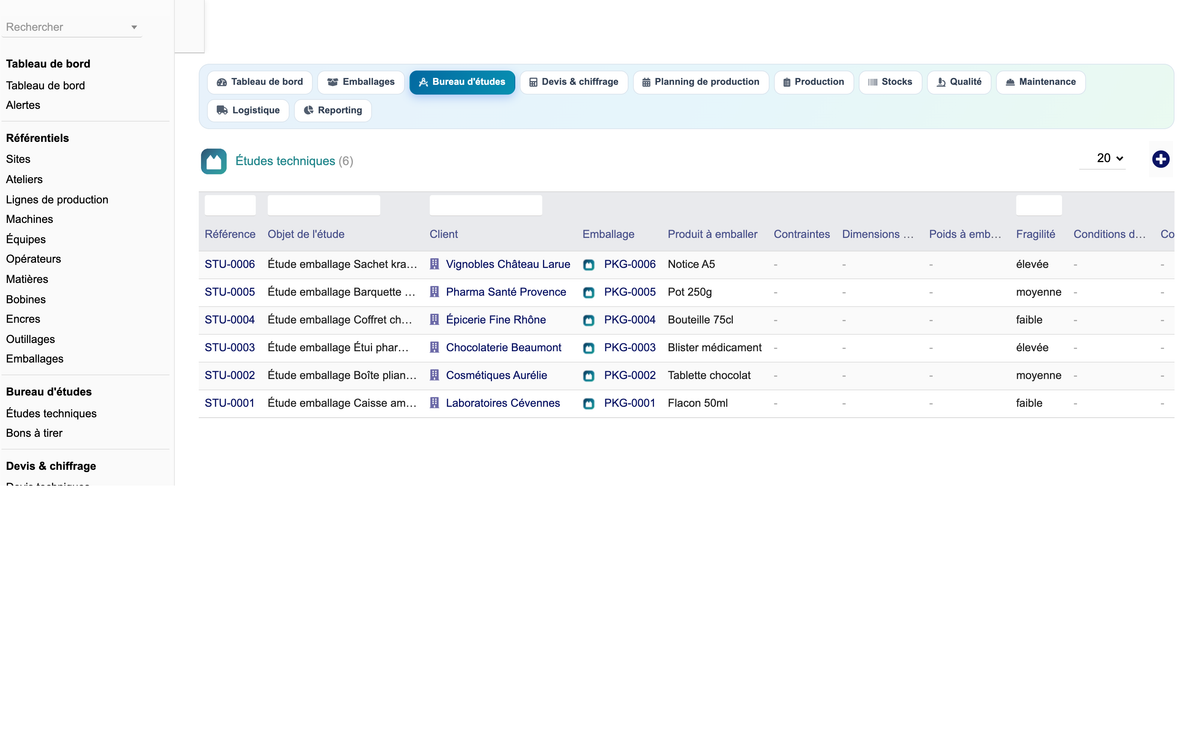Open Planning de production tab
Viewport: 1200px width, 743px height.
pos(701,82)
